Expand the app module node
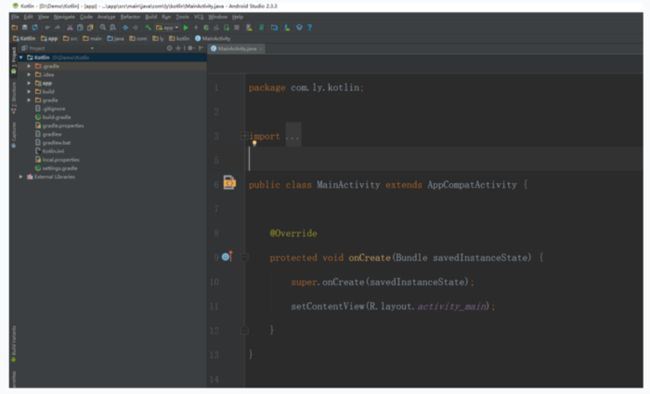 coord(29,83)
